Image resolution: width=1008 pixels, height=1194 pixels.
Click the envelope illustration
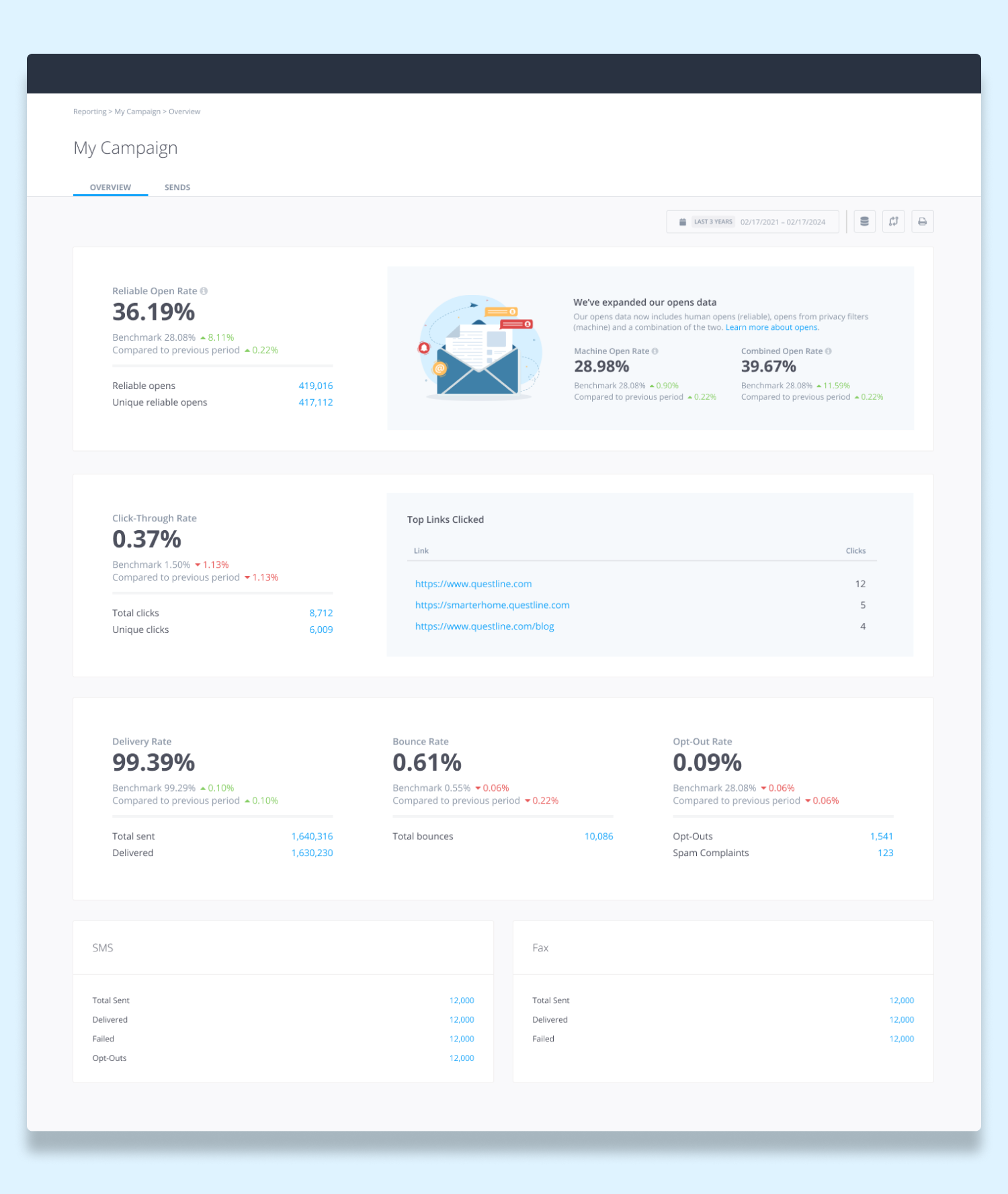click(480, 348)
